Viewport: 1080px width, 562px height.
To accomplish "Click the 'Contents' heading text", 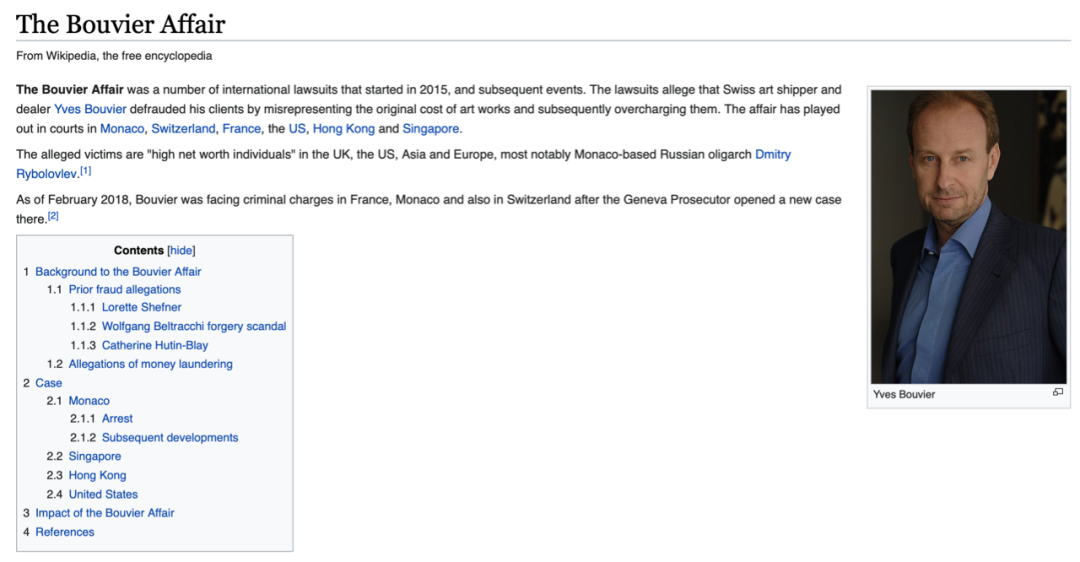I will tap(138, 251).
